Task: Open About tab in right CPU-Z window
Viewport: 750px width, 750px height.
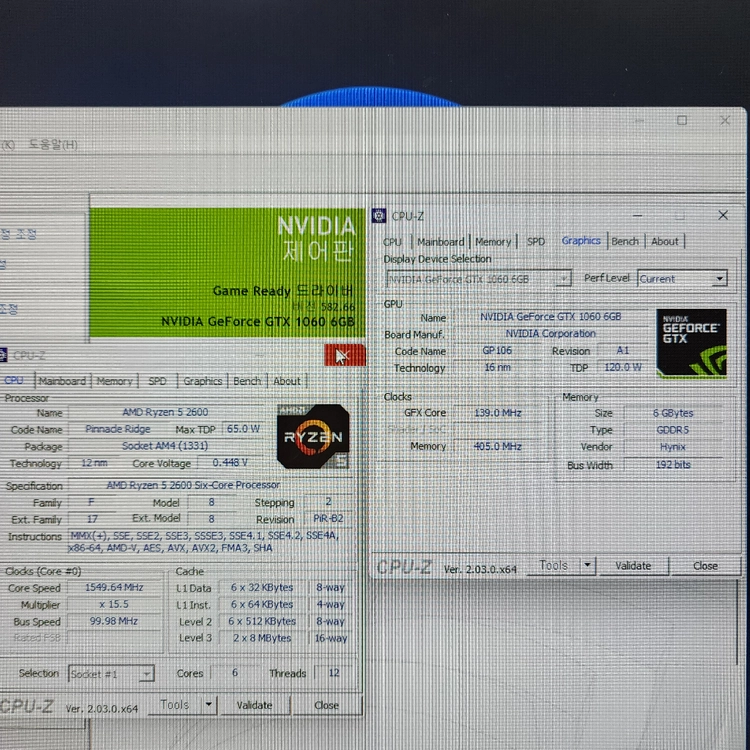Action: pyautogui.click(x=664, y=242)
